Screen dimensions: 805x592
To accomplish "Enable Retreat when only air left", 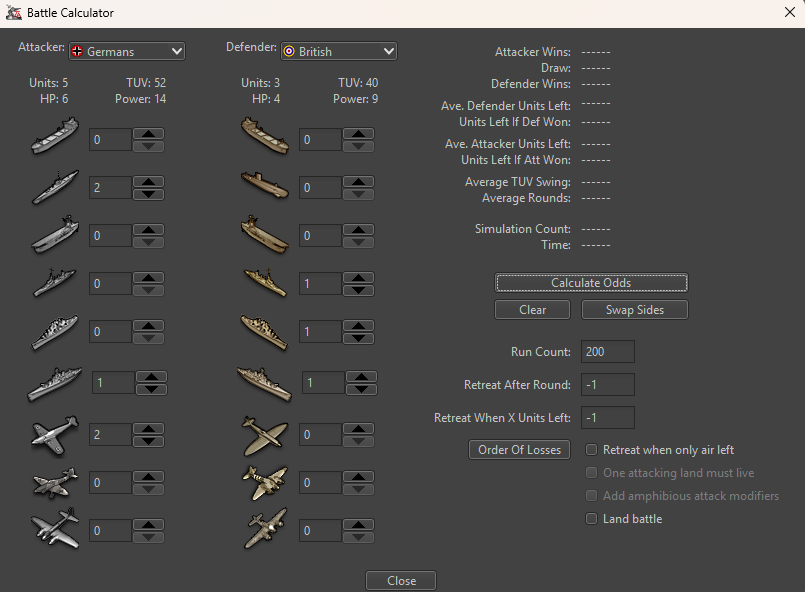I will [592, 450].
